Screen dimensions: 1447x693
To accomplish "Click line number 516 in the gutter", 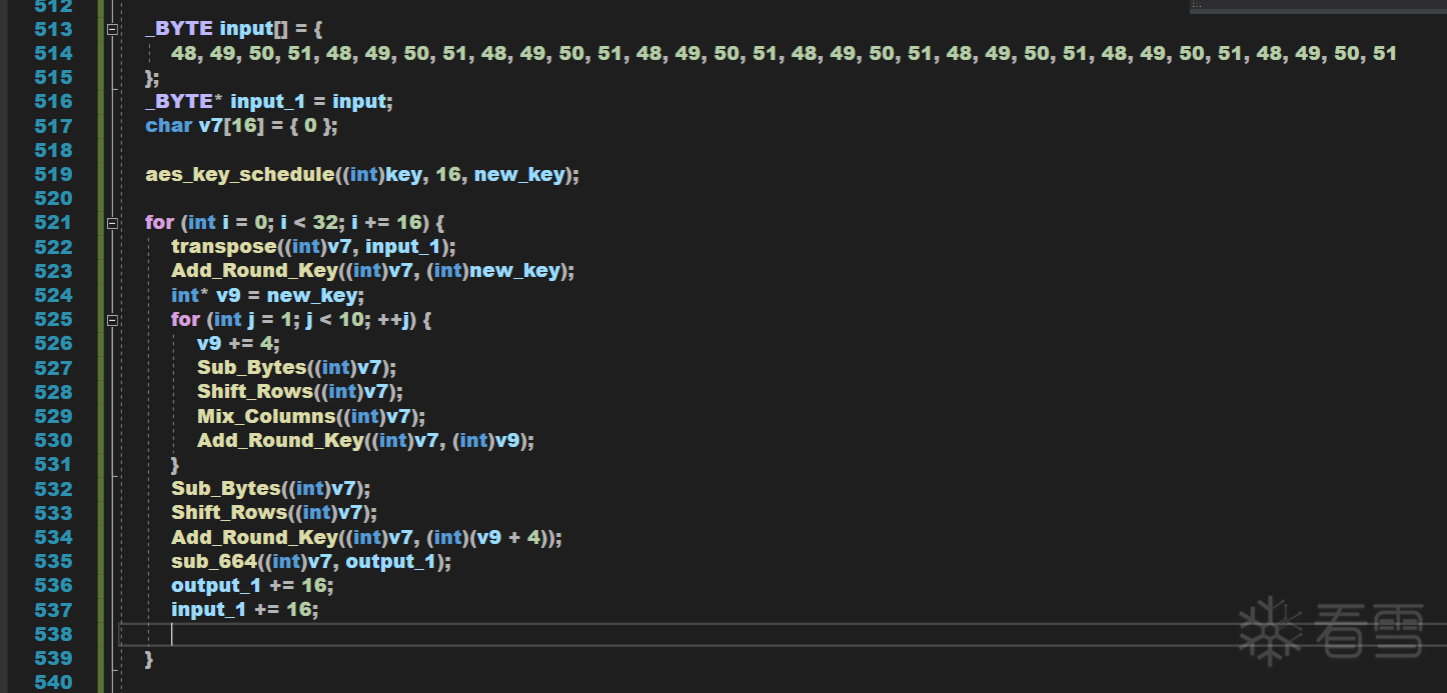I will [x=53, y=101].
